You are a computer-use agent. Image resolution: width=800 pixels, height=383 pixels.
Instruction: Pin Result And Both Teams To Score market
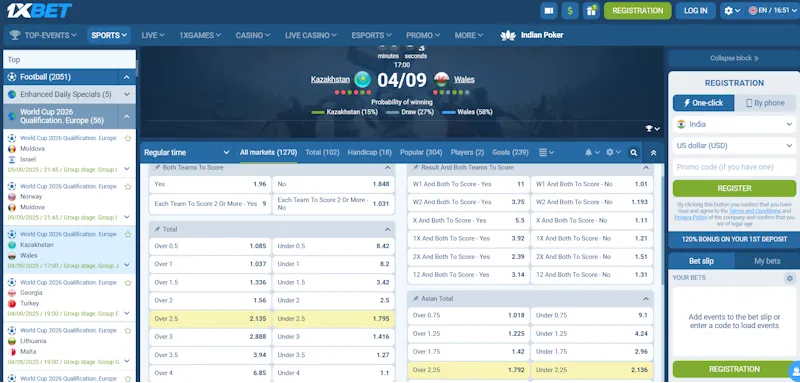point(416,168)
